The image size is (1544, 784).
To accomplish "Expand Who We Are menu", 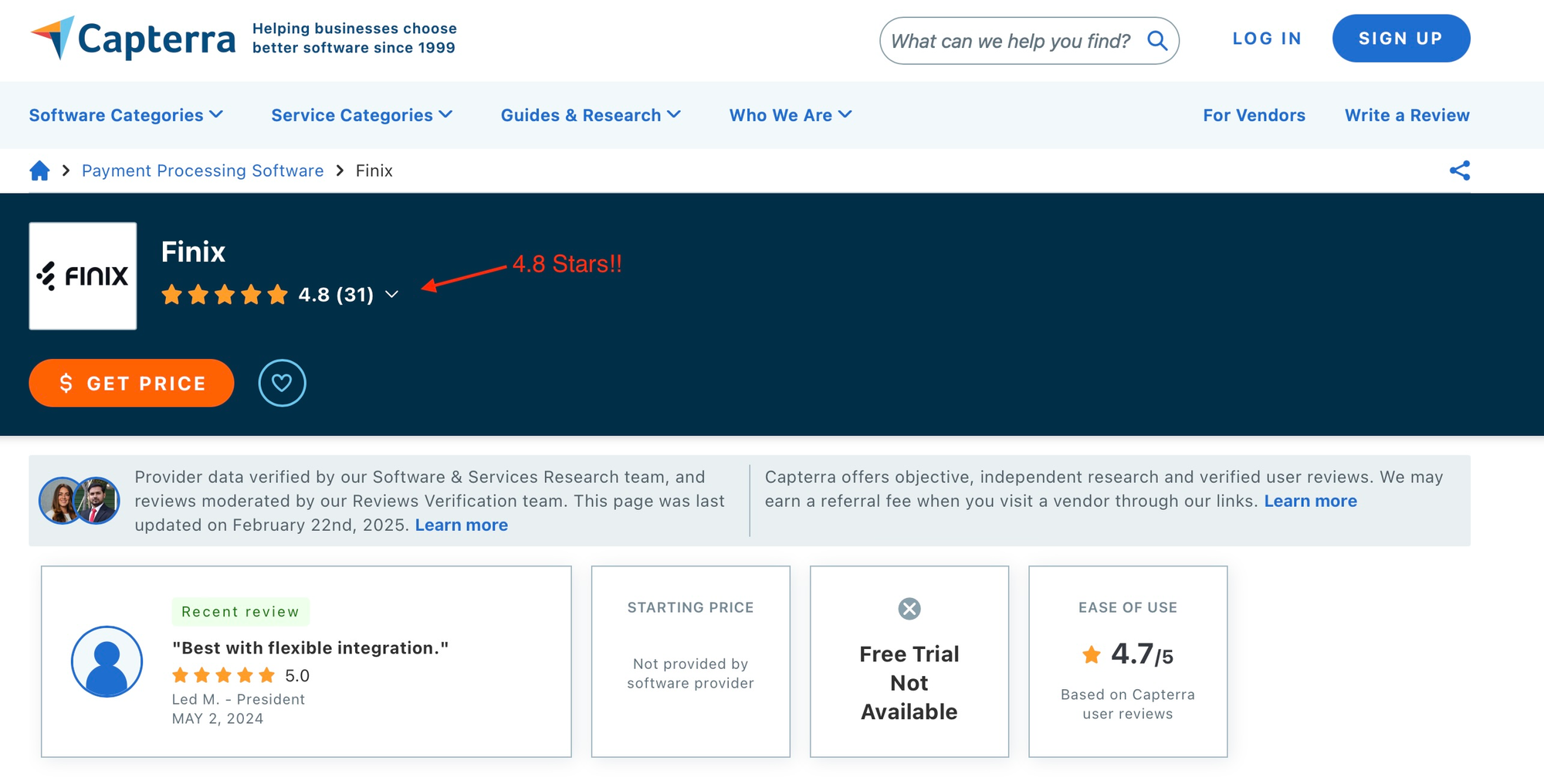I will [791, 115].
